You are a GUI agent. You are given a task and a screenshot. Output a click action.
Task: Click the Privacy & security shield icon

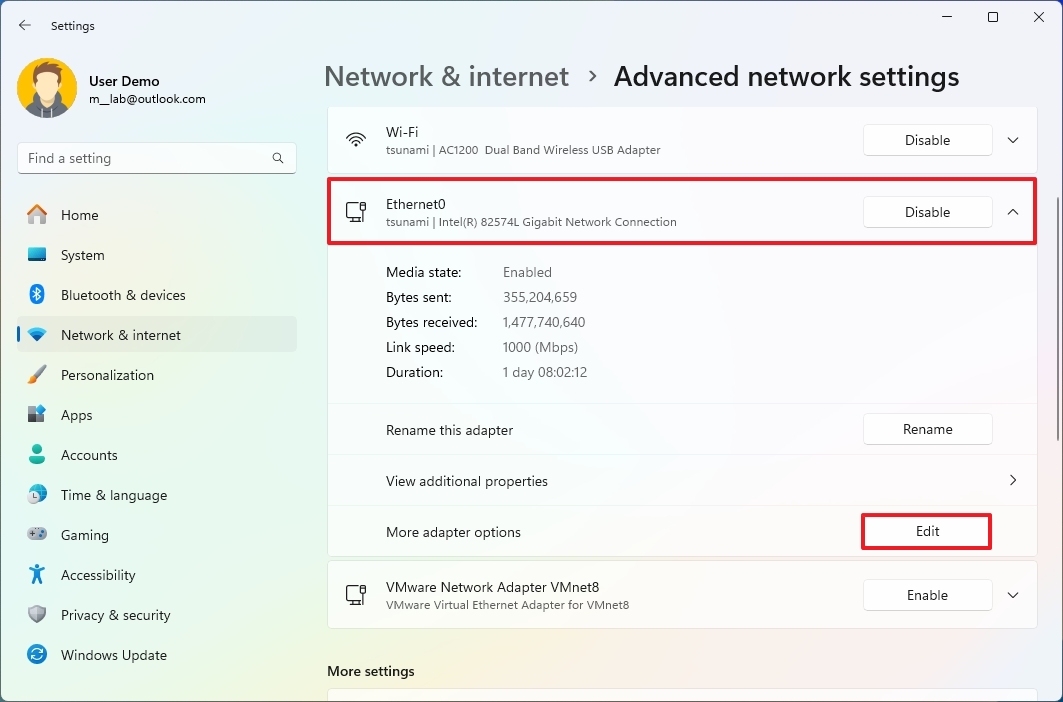[36, 615]
